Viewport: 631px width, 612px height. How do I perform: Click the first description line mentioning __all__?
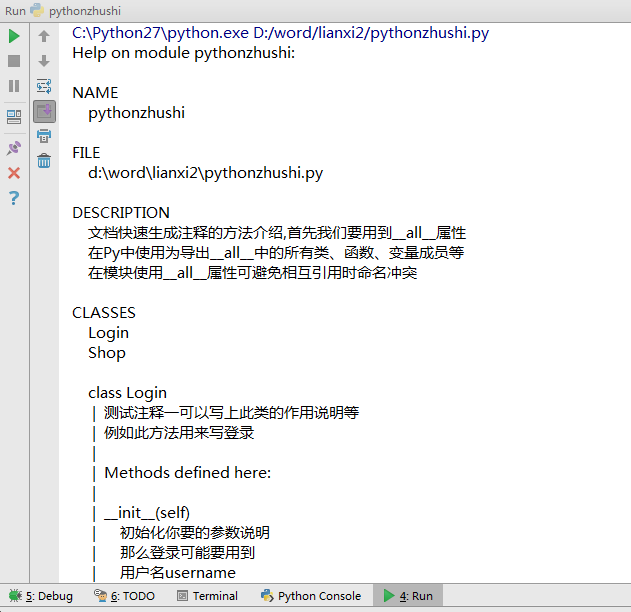coord(277,233)
